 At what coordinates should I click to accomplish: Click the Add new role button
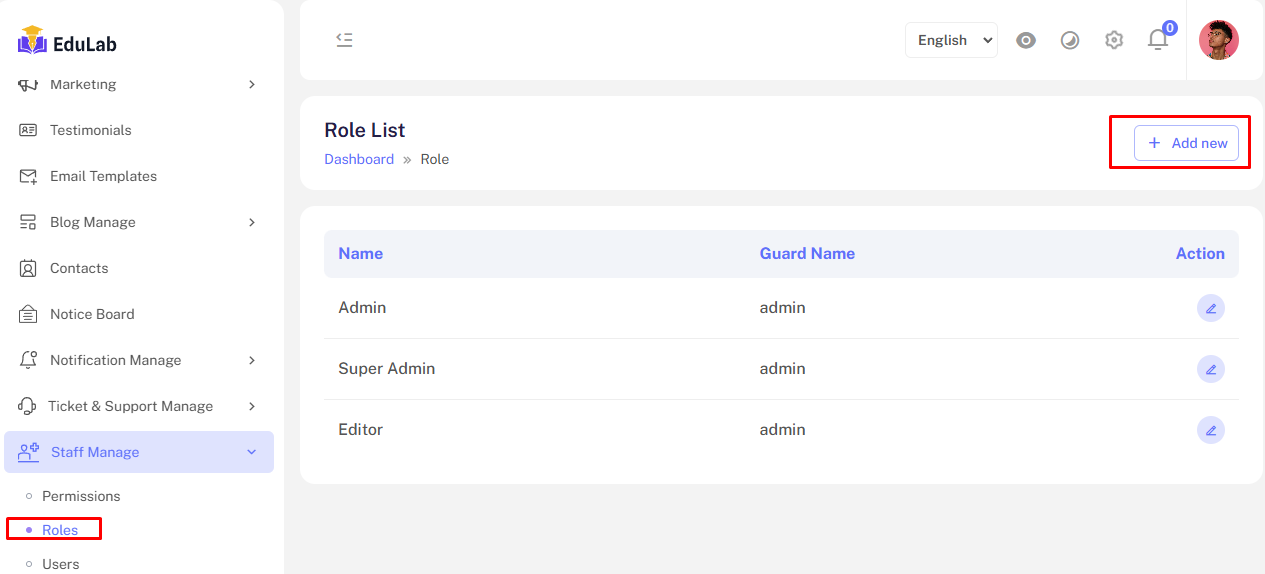[x=1186, y=143]
